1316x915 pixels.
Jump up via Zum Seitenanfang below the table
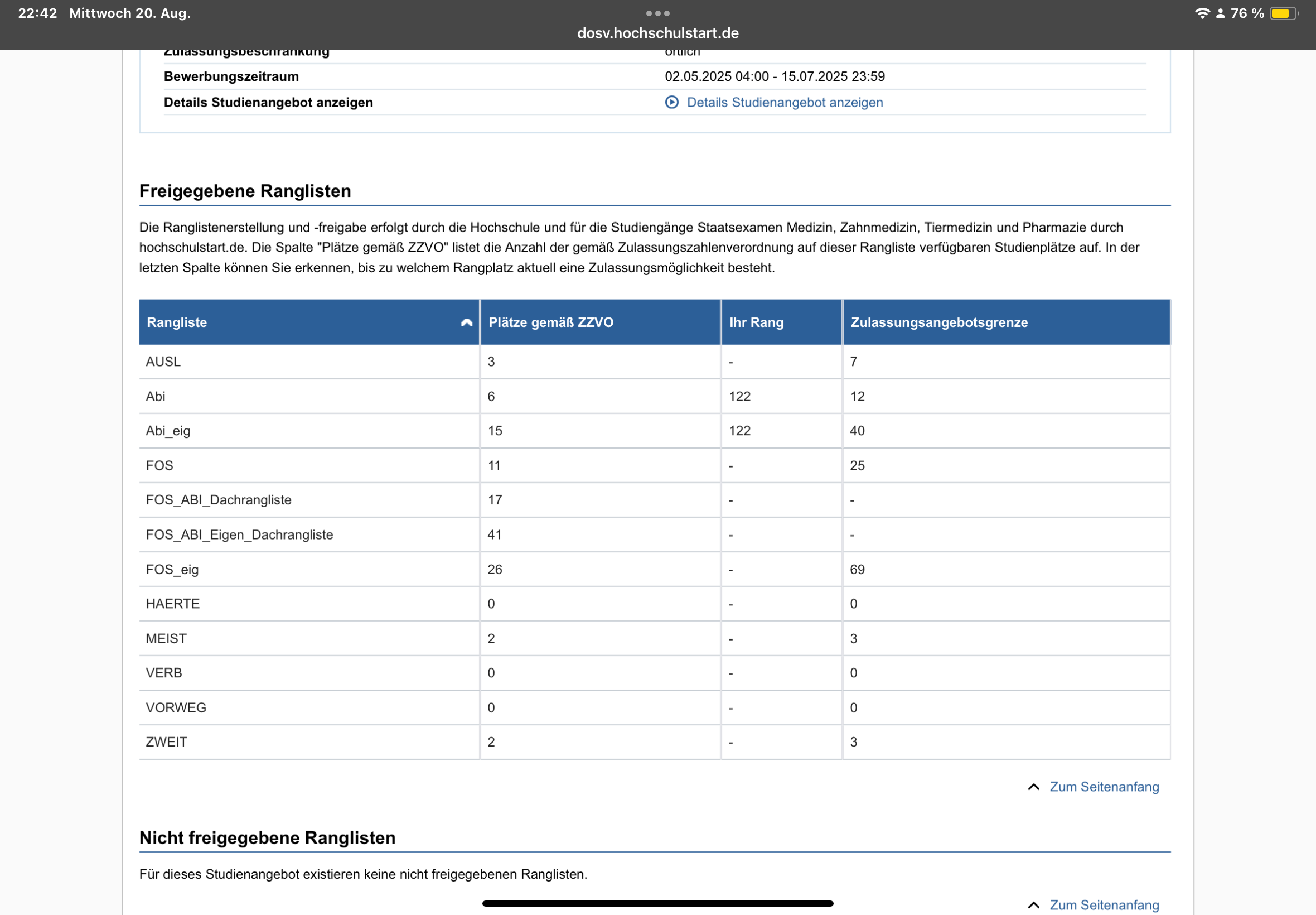[x=1104, y=787]
